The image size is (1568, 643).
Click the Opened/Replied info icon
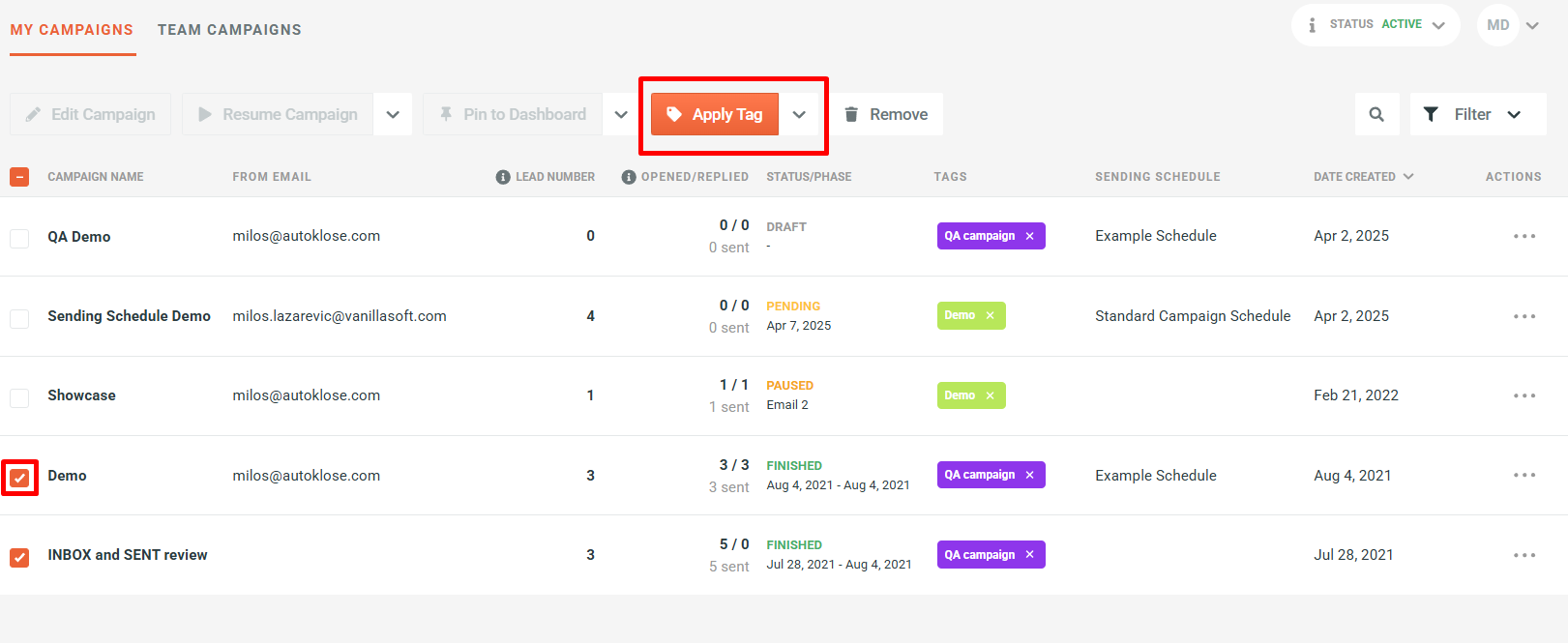pos(629,177)
